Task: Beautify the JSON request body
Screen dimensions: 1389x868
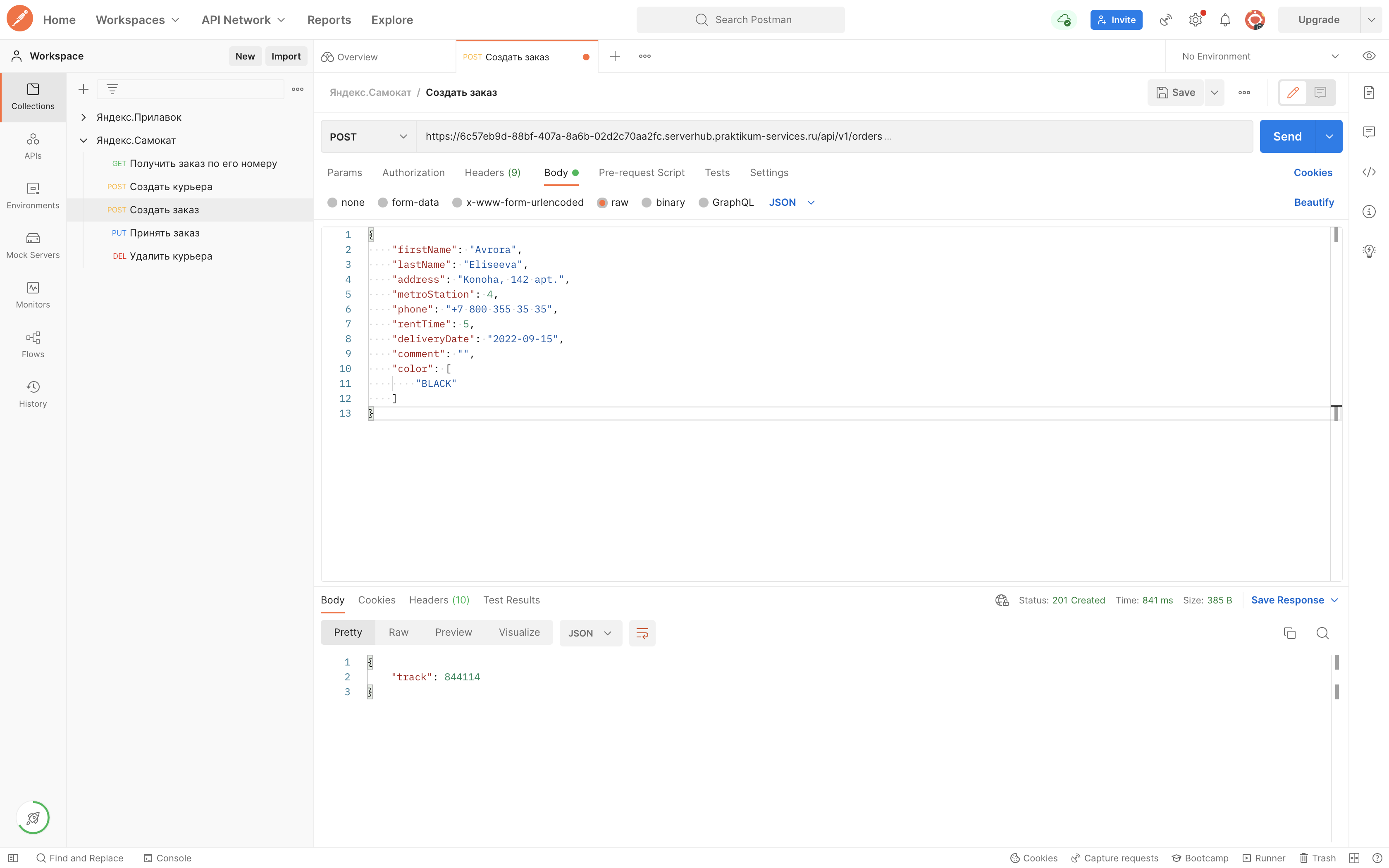Action: [x=1315, y=202]
